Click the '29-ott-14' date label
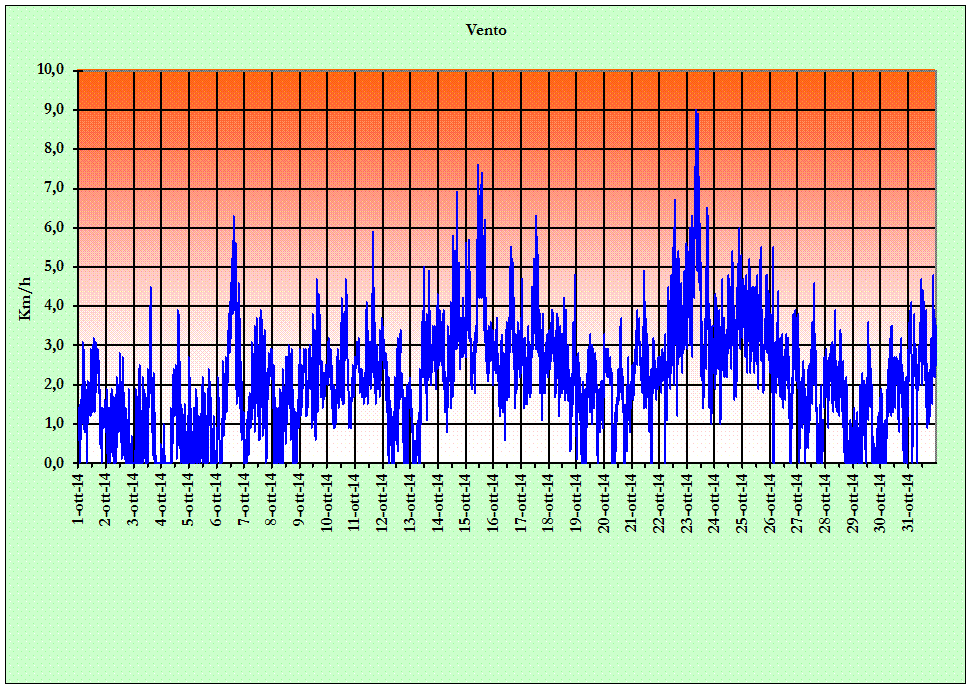The height and width of the screenshot is (687, 969). pyautogui.click(x=853, y=502)
